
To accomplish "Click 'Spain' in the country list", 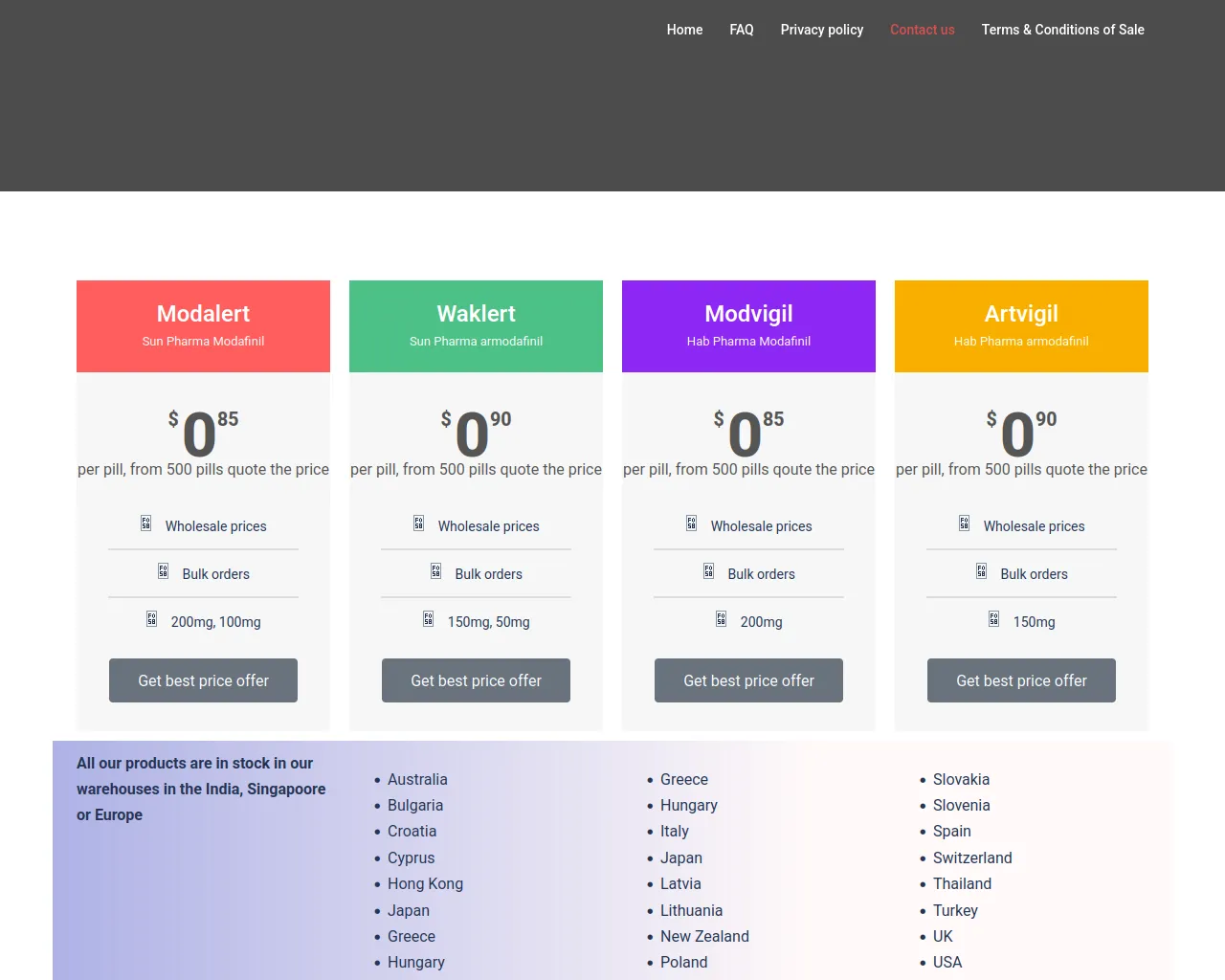I will click(952, 832).
